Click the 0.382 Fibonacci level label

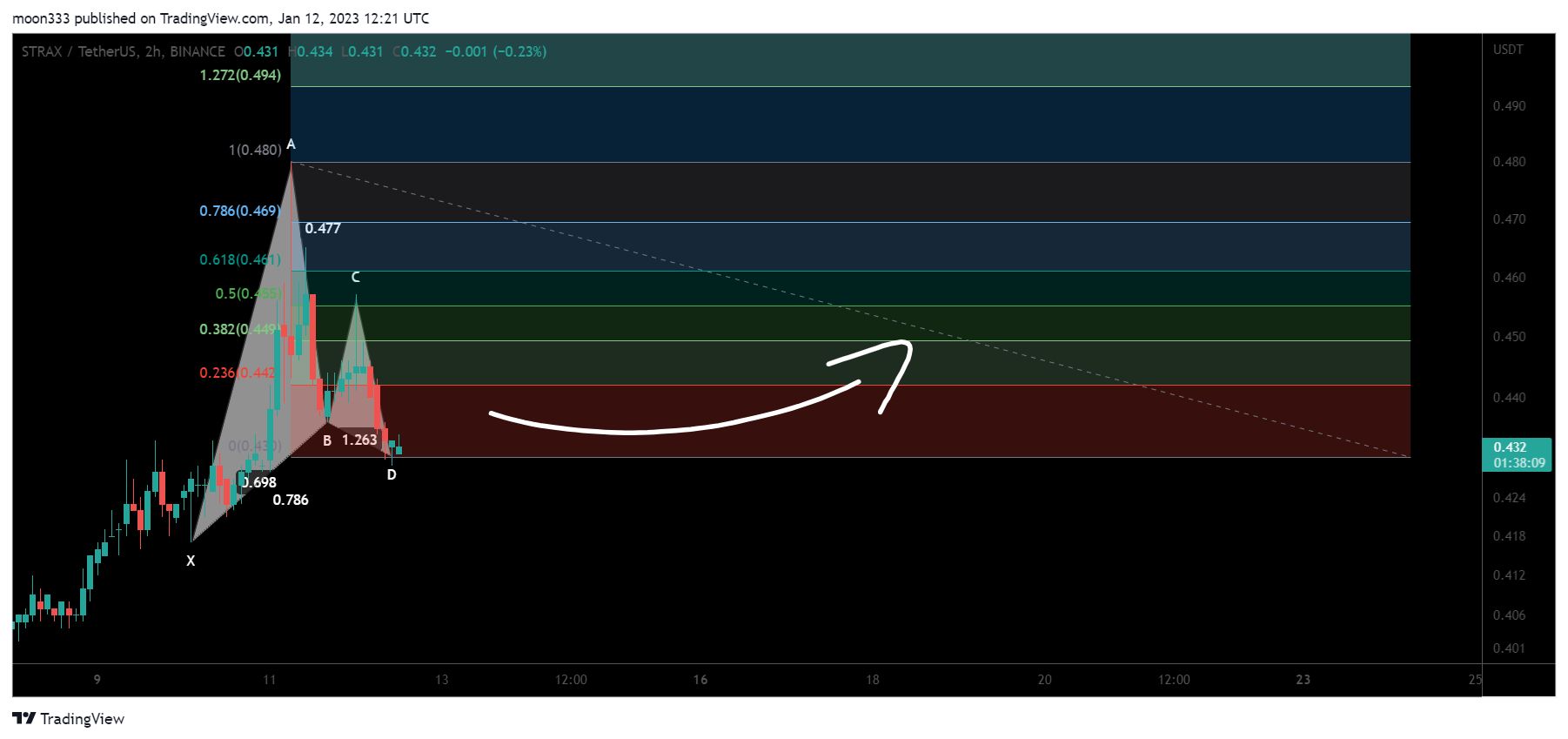(x=238, y=329)
